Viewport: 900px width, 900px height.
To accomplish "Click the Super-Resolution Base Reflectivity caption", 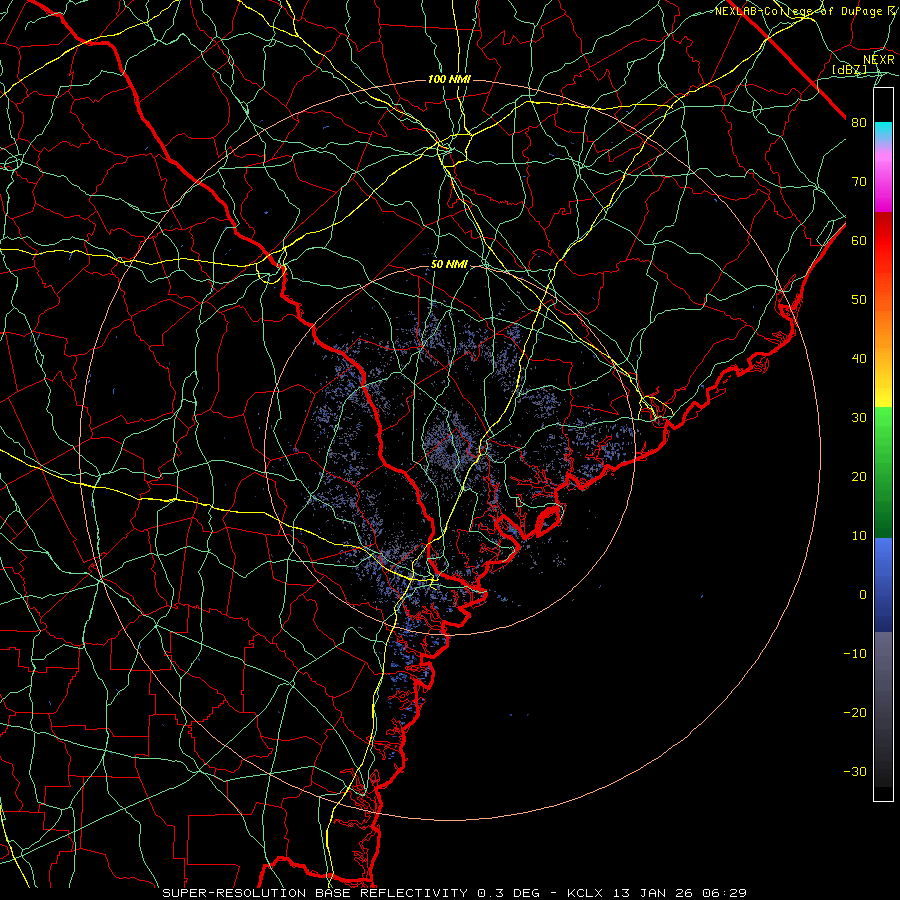I will tap(315, 893).
